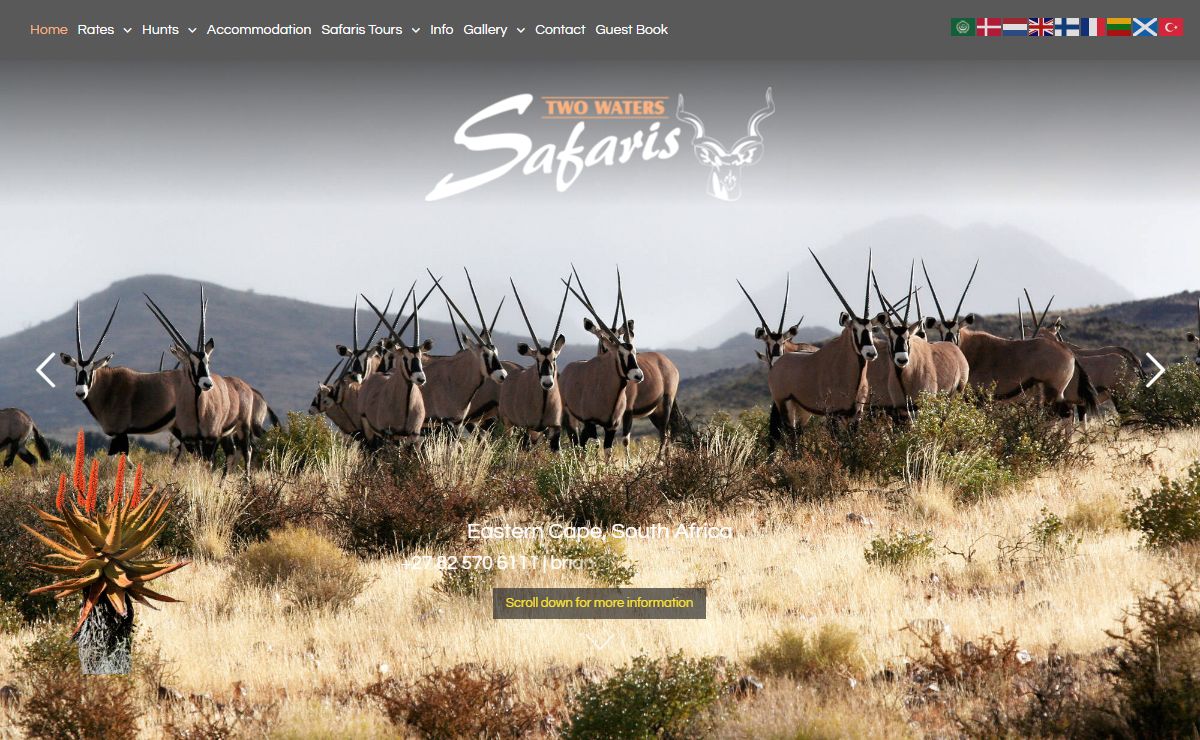Viewport: 1200px width, 740px height.
Task: Open the Safaris Tours menu item
Action: tap(362, 30)
